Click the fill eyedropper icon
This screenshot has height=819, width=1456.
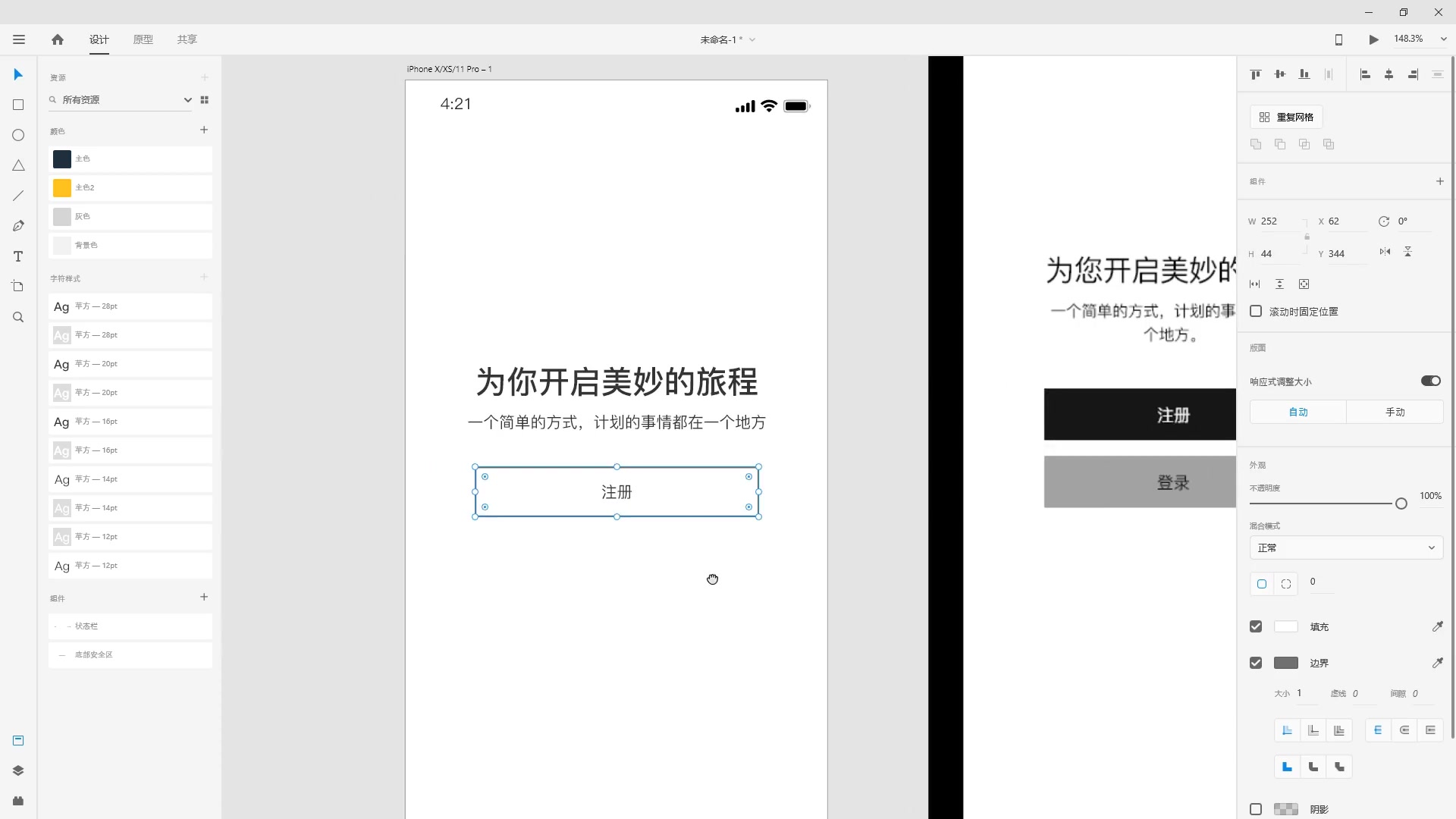tap(1437, 626)
